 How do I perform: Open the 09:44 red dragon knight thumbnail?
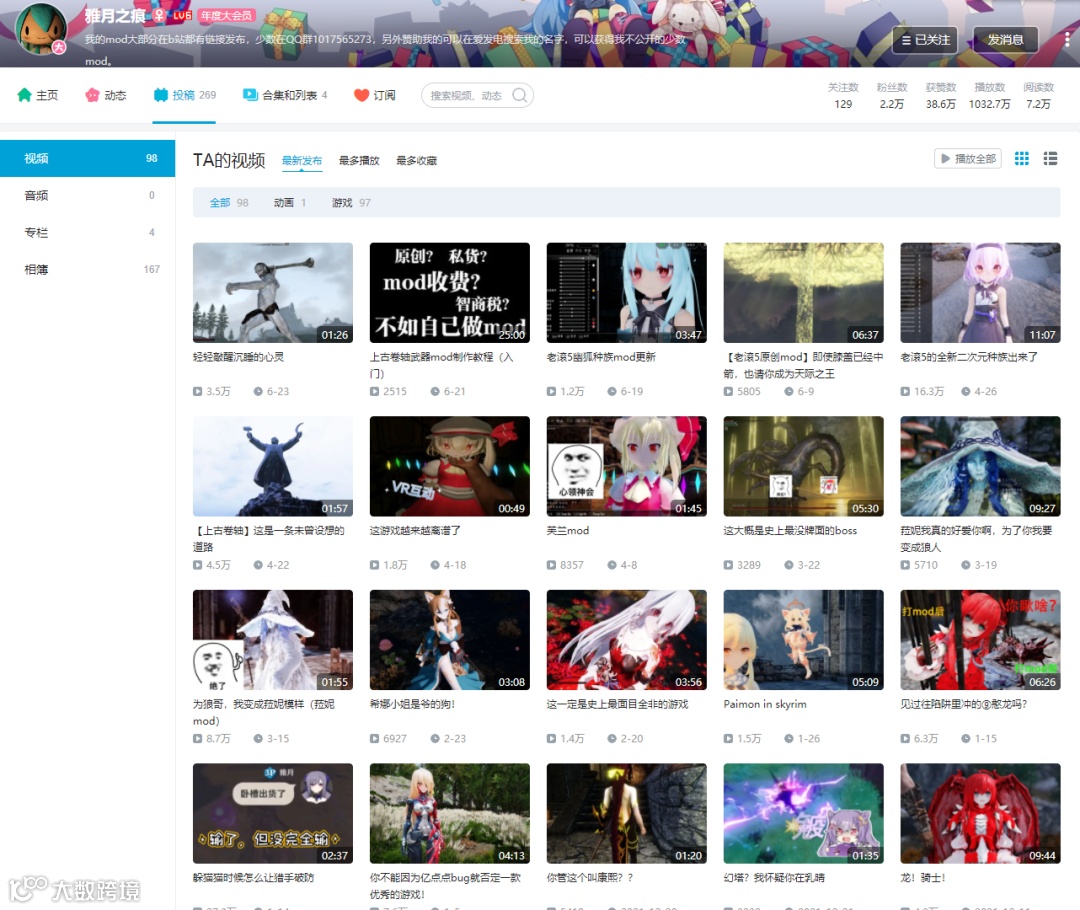981,814
